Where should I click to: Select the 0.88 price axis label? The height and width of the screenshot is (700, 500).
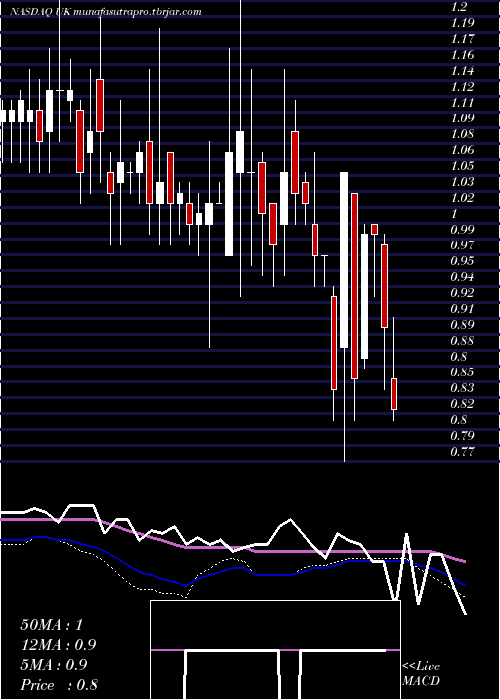(x=462, y=341)
